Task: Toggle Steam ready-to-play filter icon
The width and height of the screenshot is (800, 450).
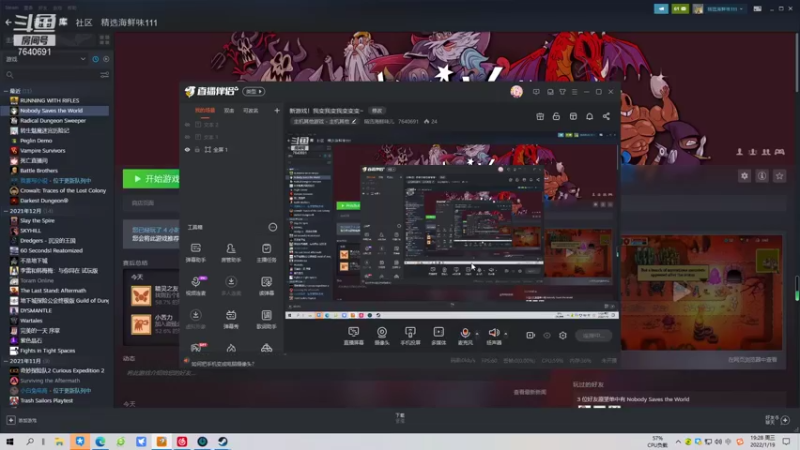Action: 106,59
